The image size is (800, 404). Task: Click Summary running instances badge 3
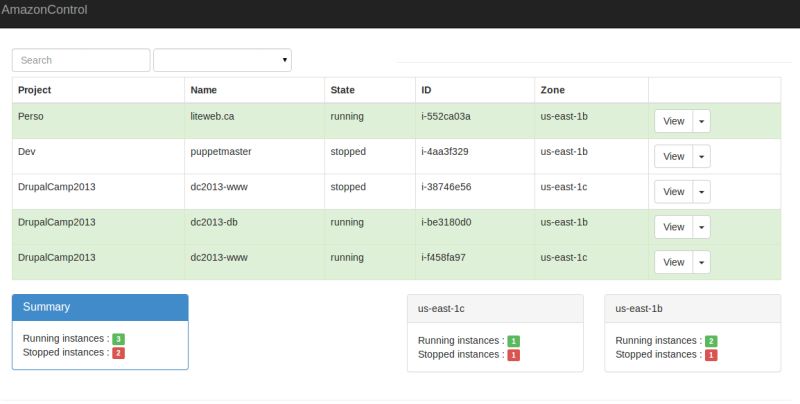point(118,339)
